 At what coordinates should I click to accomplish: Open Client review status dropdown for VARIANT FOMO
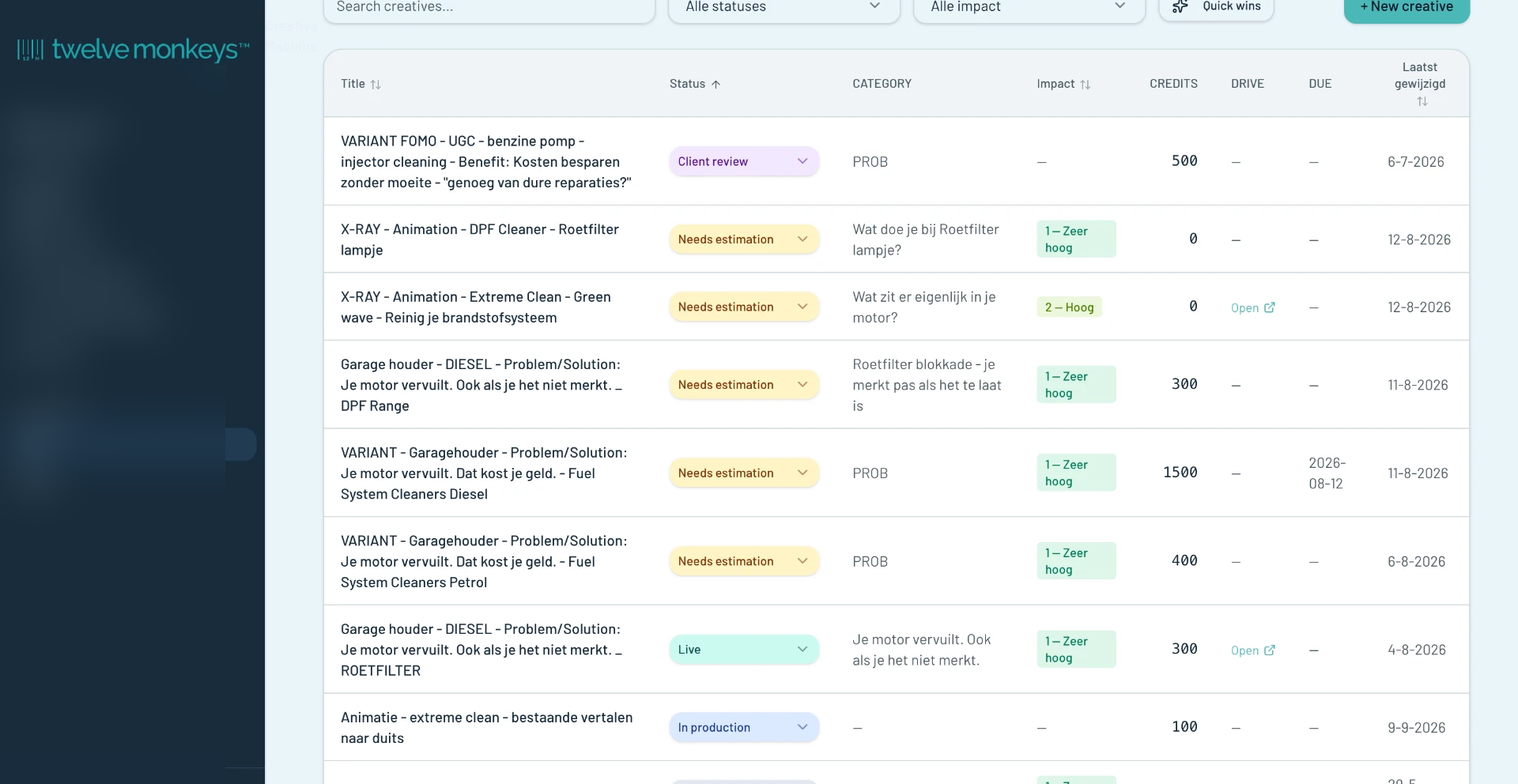pyautogui.click(x=744, y=161)
